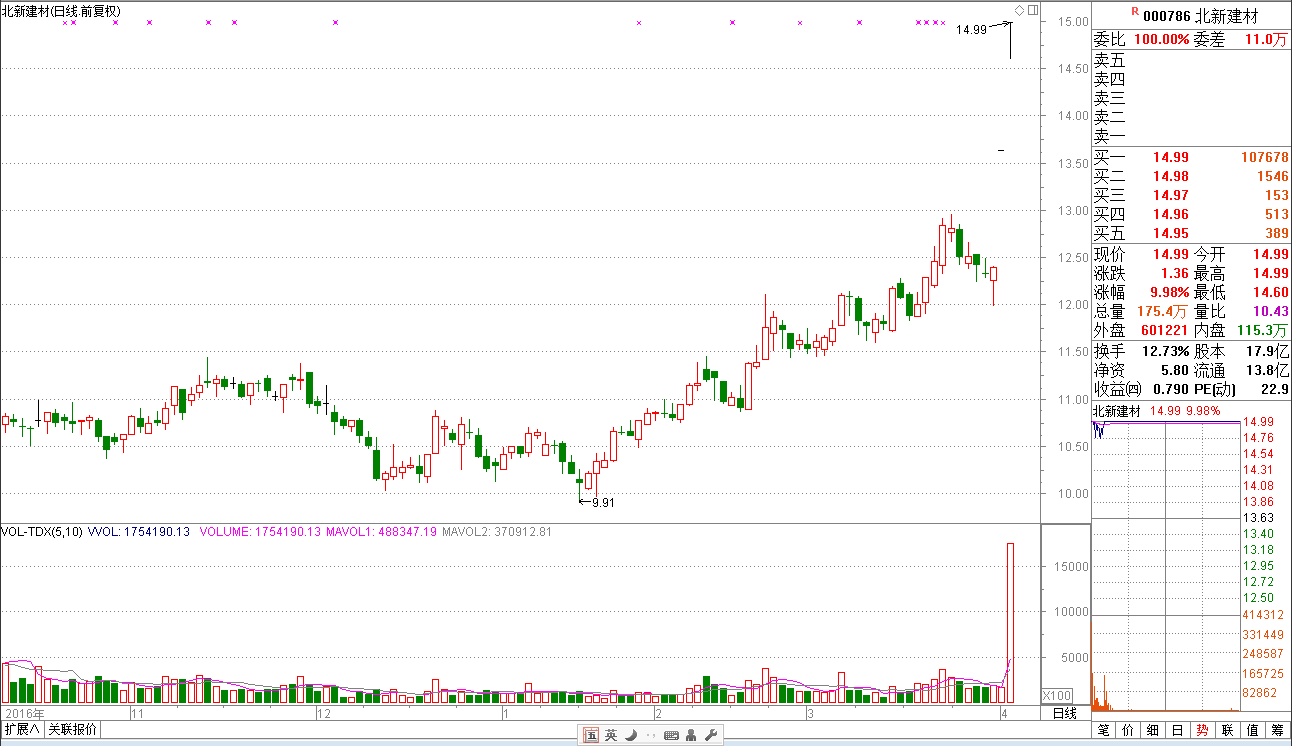Click the 卖一 ask row label
This screenshot has width=1292, height=746.
(1109, 136)
